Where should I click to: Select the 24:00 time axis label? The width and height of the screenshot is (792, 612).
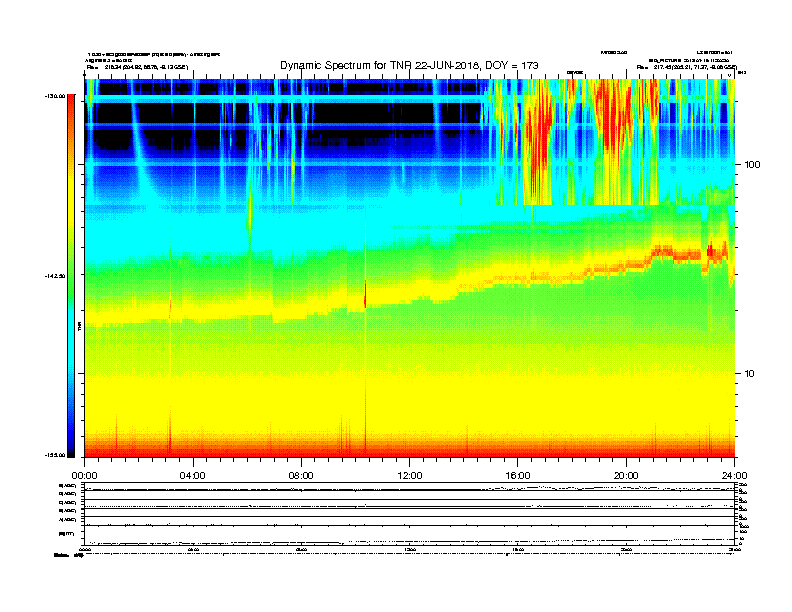[x=734, y=476]
